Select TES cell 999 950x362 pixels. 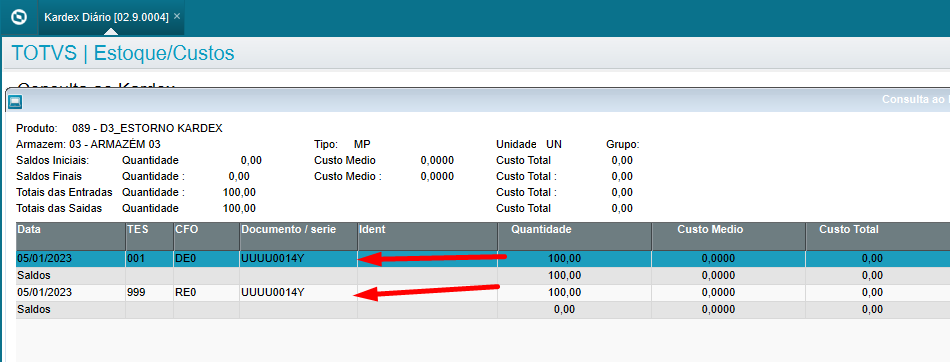[149, 293]
